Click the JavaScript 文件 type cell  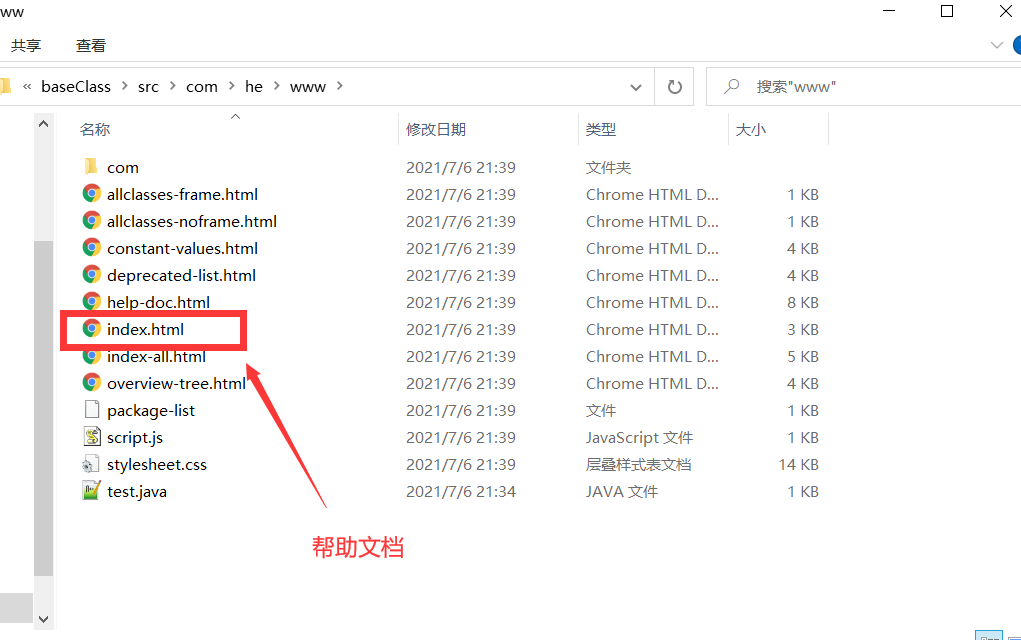[639, 438]
